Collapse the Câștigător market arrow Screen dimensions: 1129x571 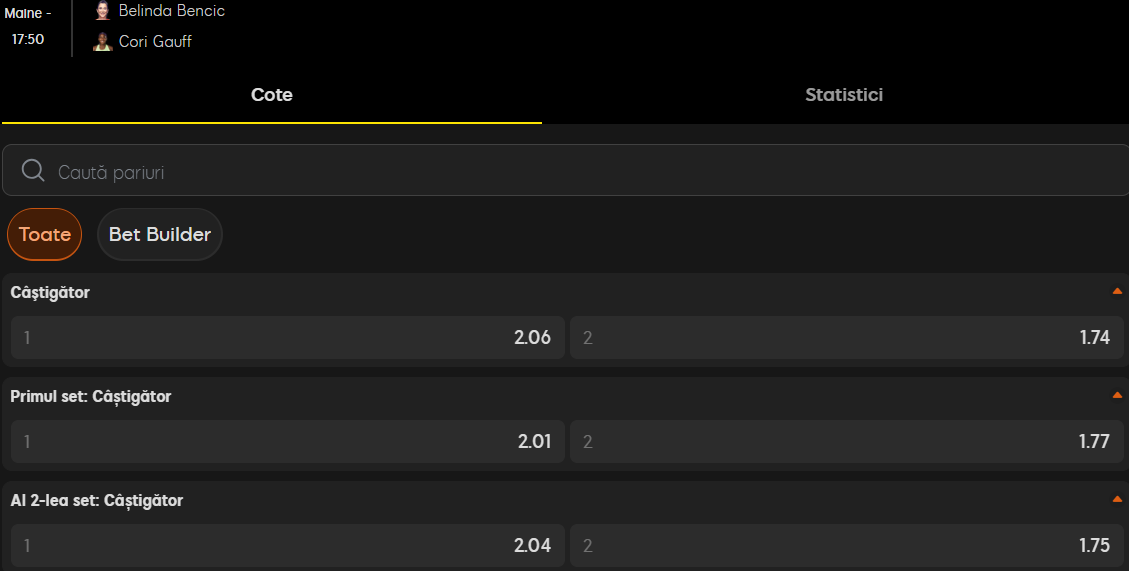click(x=1117, y=292)
